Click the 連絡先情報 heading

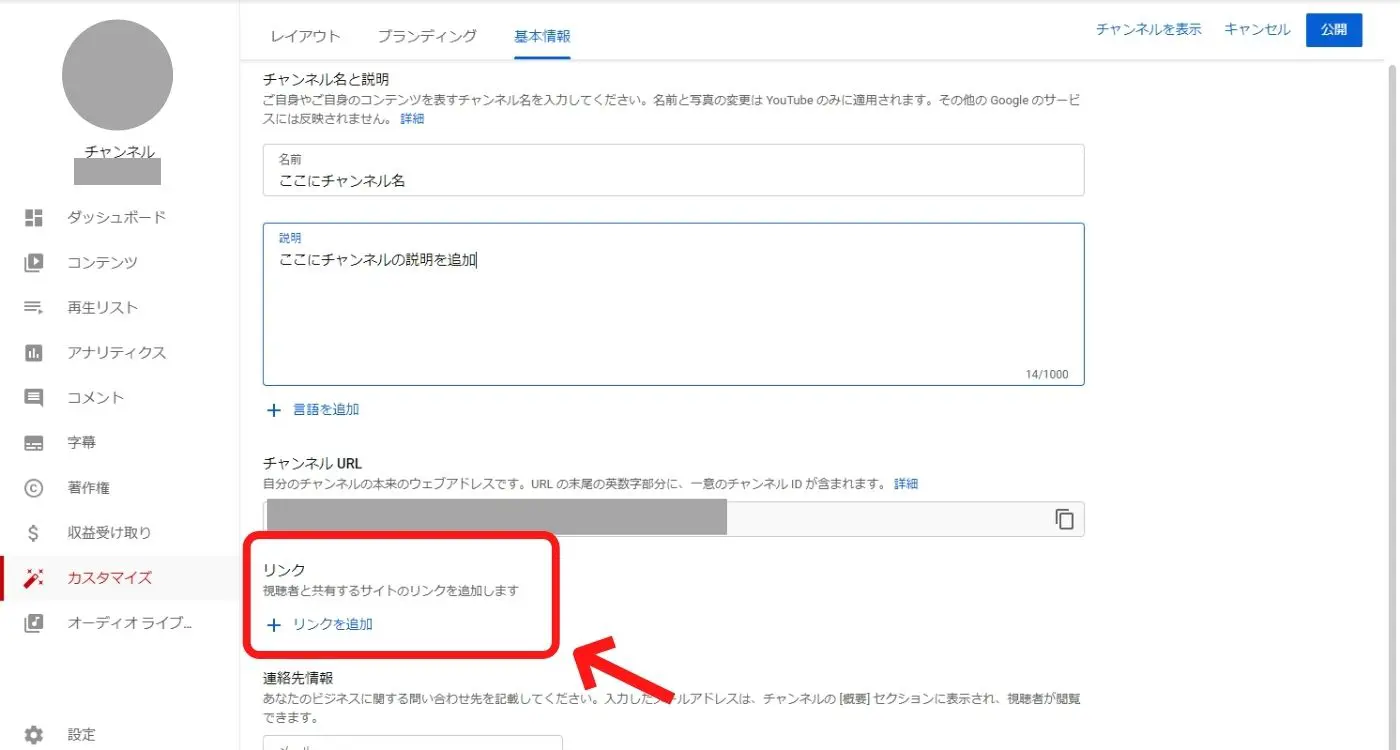click(x=297, y=678)
